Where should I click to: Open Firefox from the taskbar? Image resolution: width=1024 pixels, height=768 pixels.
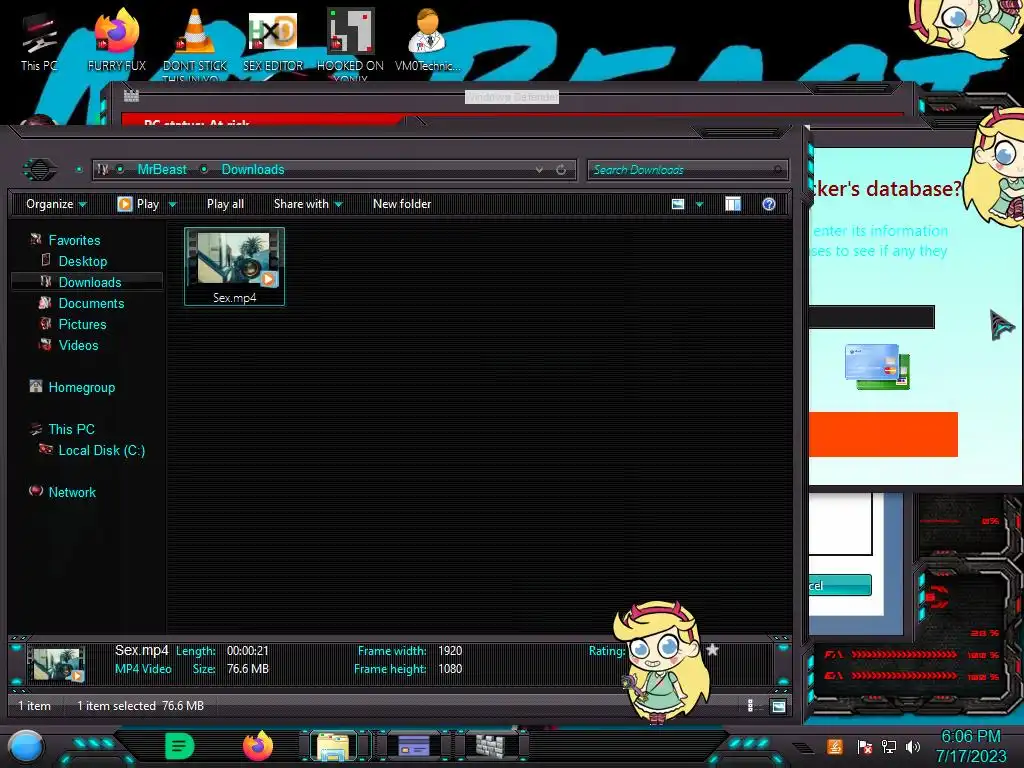pyautogui.click(x=258, y=746)
